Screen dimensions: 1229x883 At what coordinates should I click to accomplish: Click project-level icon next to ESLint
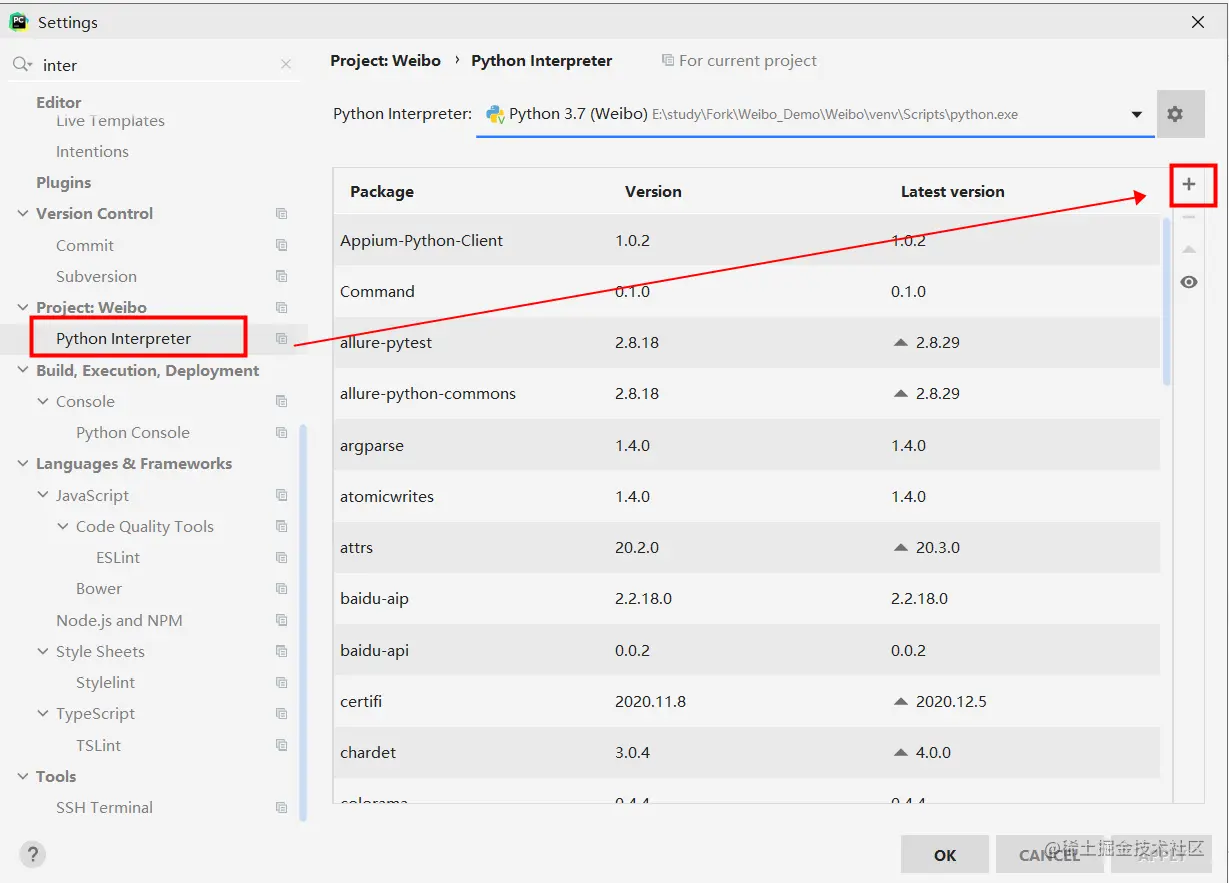tap(282, 558)
